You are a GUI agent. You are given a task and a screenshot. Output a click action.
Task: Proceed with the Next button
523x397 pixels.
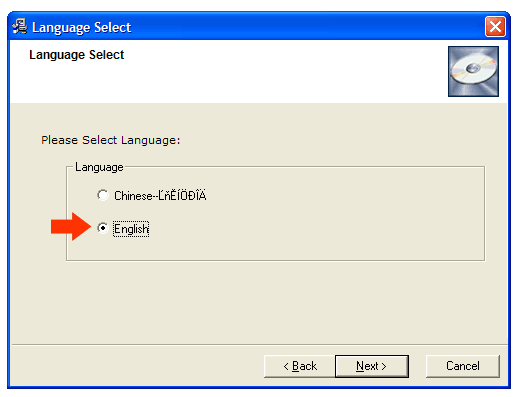tap(372, 366)
